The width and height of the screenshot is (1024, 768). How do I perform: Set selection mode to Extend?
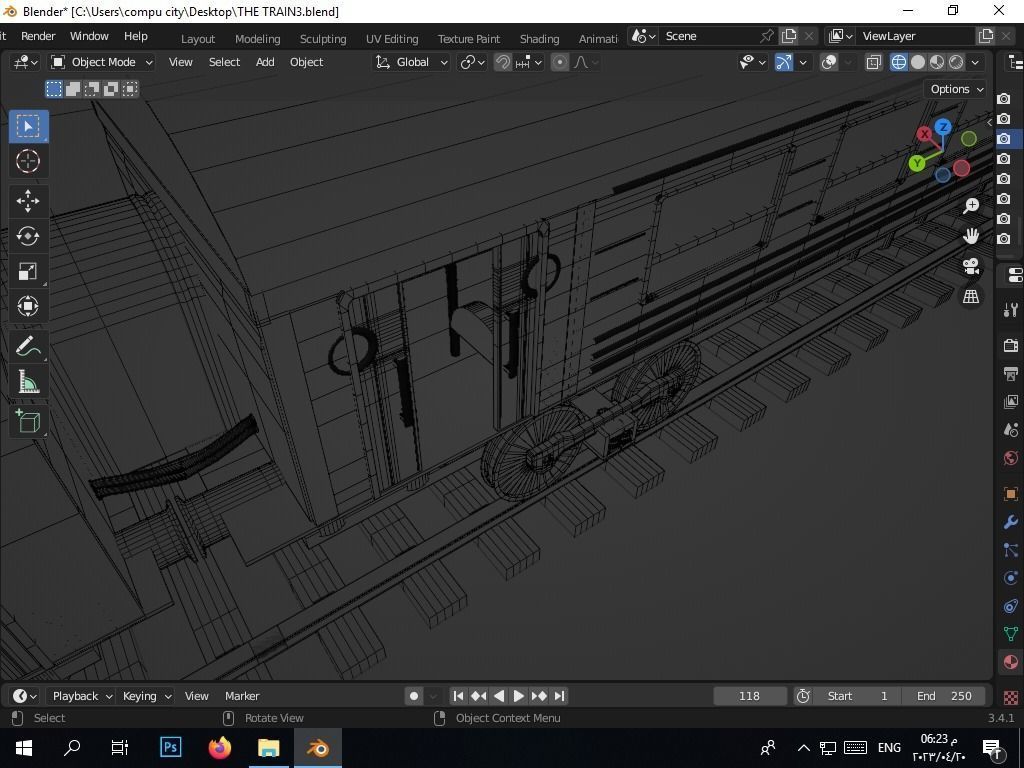tap(73, 89)
